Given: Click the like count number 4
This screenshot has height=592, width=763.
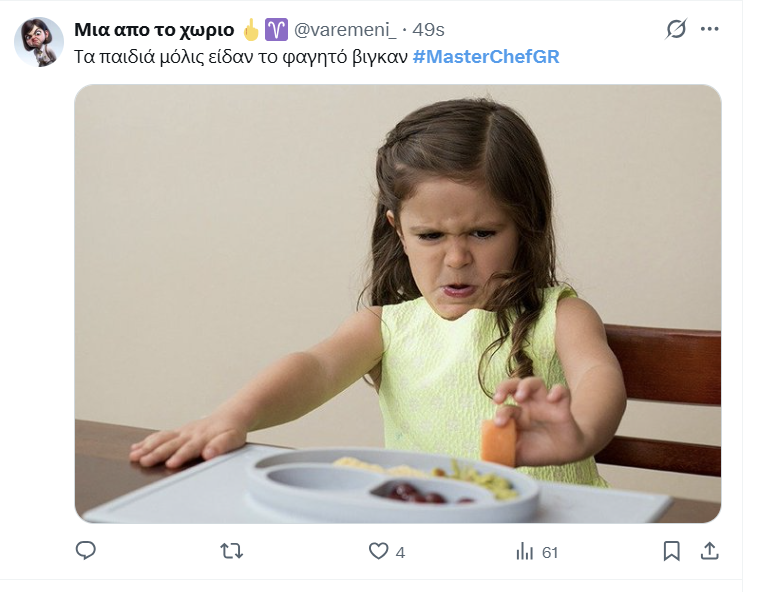Looking at the screenshot, I should [x=400, y=552].
